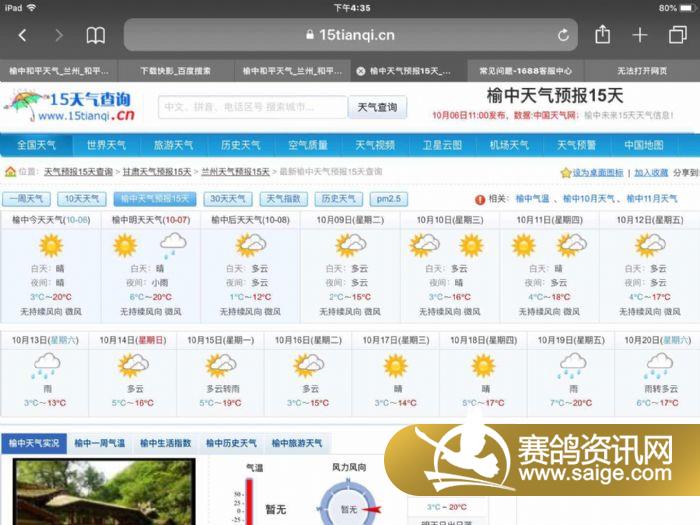The width and height of the screenshot is (700, 525).
Task: Tap the Safari back arrow
Action: point(22,35)
